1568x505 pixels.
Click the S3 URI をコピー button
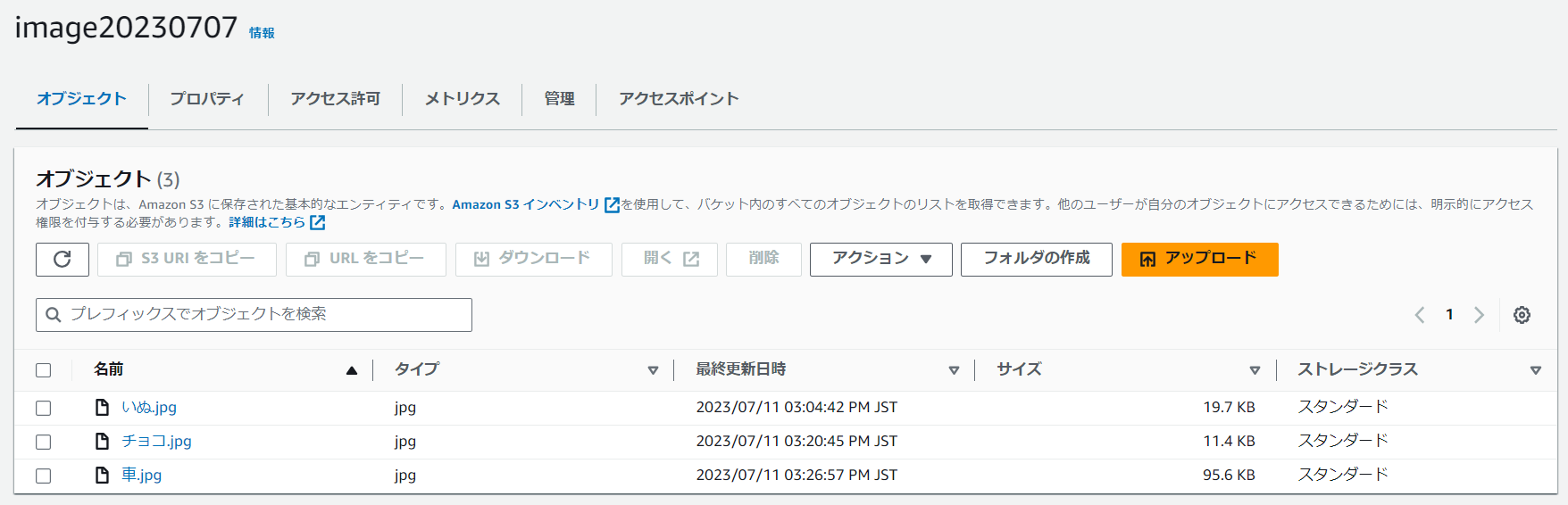[x=187, y=260]
